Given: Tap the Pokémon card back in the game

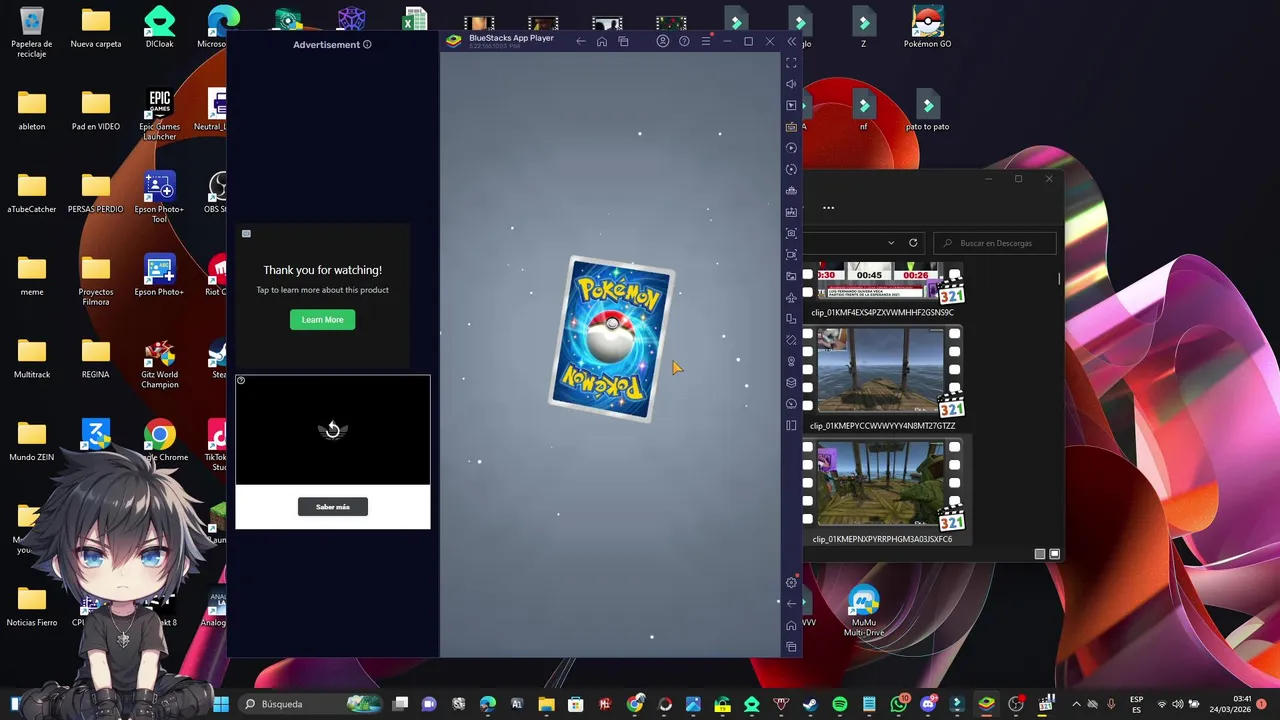Looking at the screenshot, I should 612,338.
